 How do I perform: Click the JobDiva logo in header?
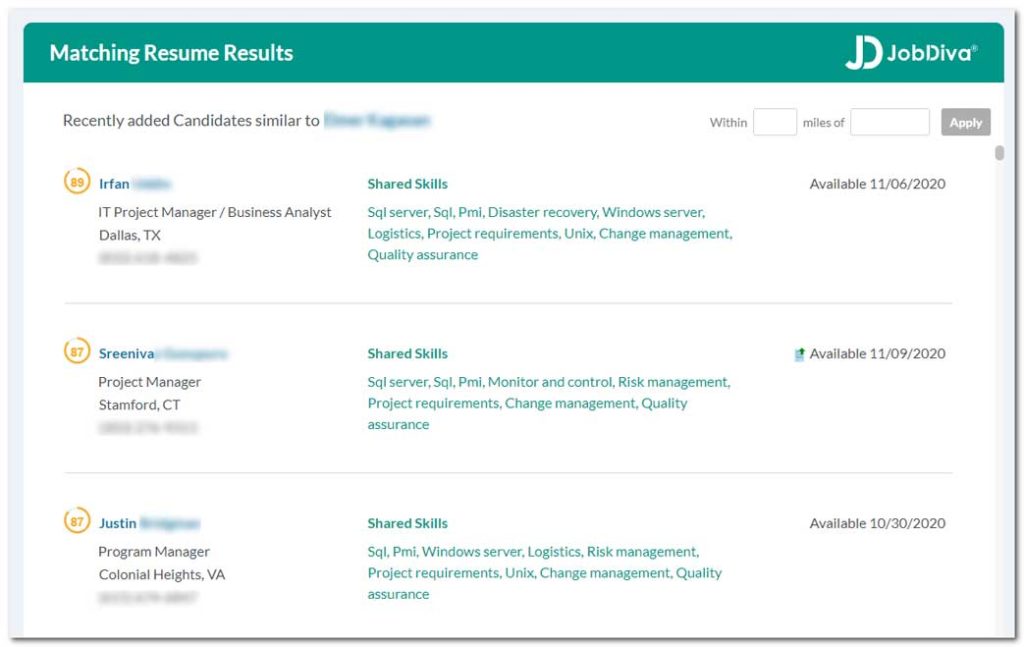point(910,53)
